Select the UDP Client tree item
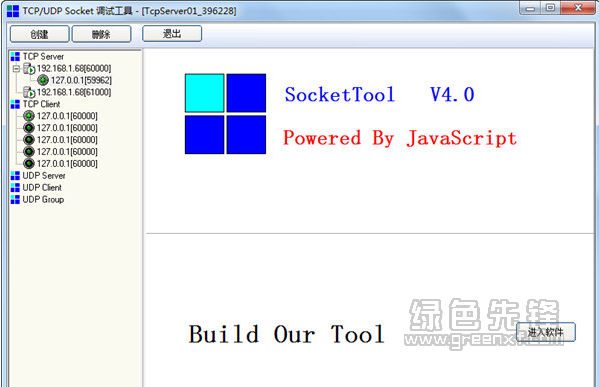 coord(42,188)
